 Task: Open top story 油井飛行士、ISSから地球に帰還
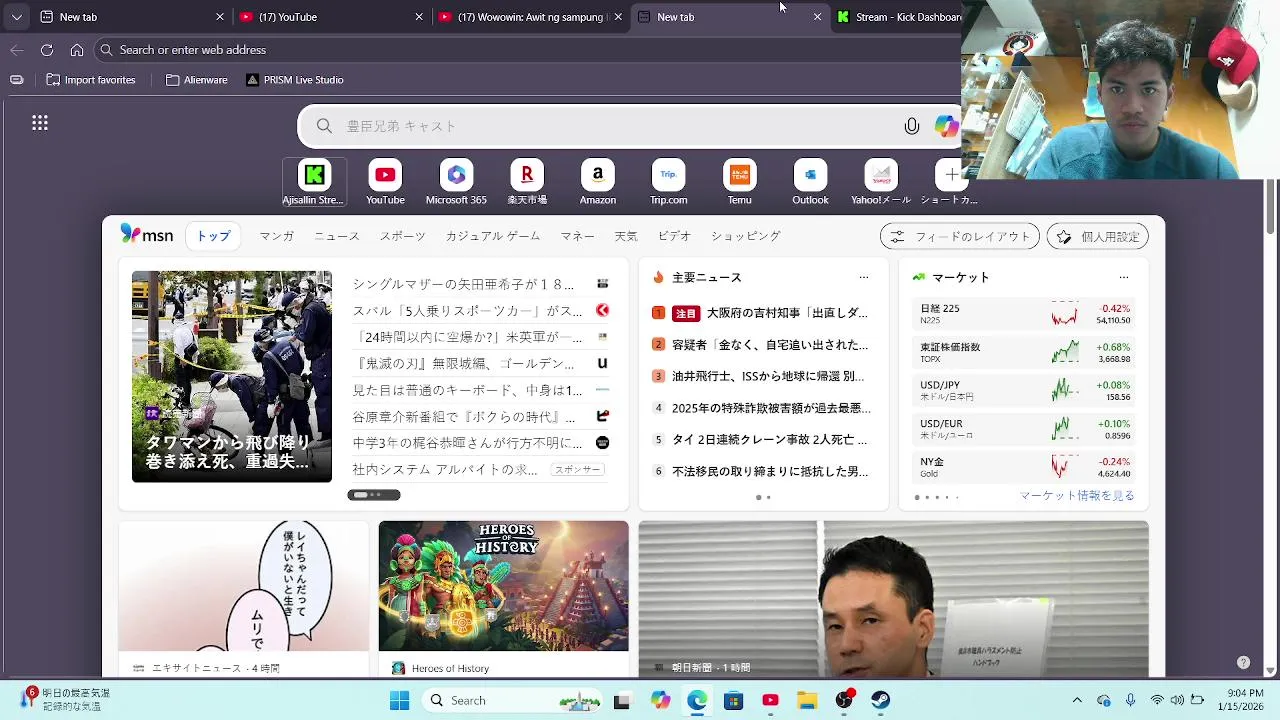point(768,377)
